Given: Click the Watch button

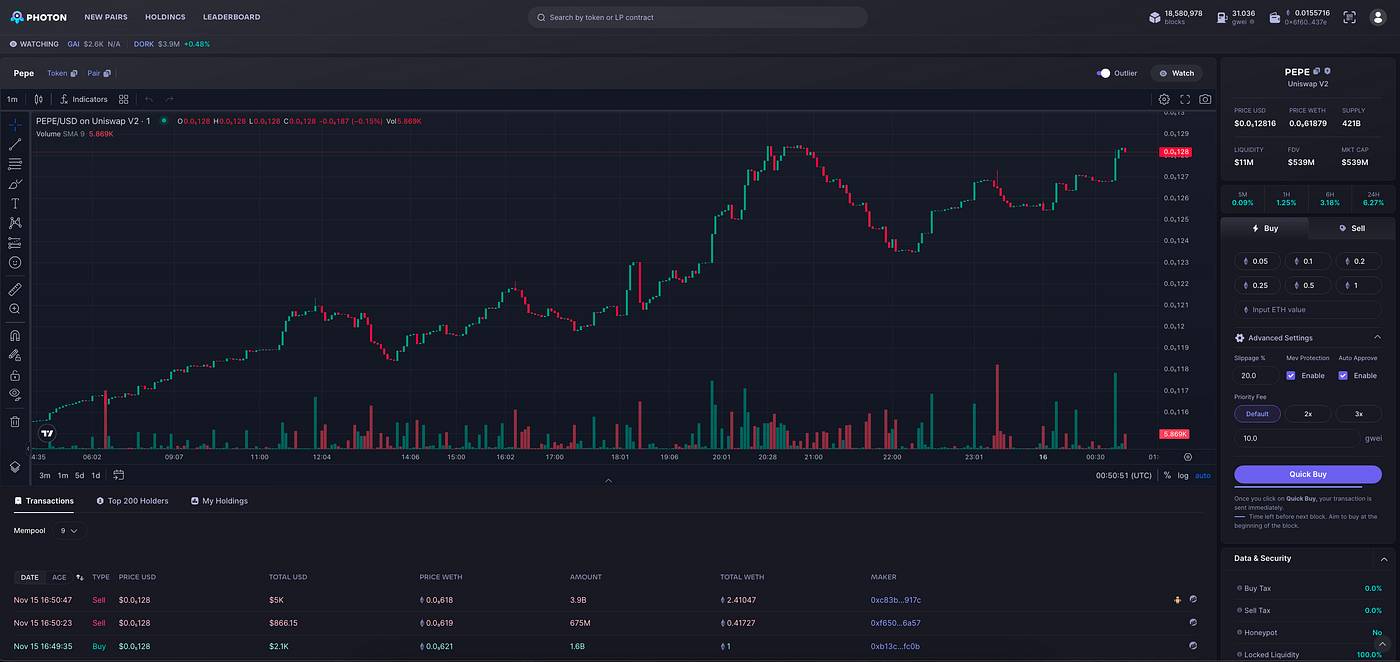Looking at the screenshot, I should tap(1176, 73).
